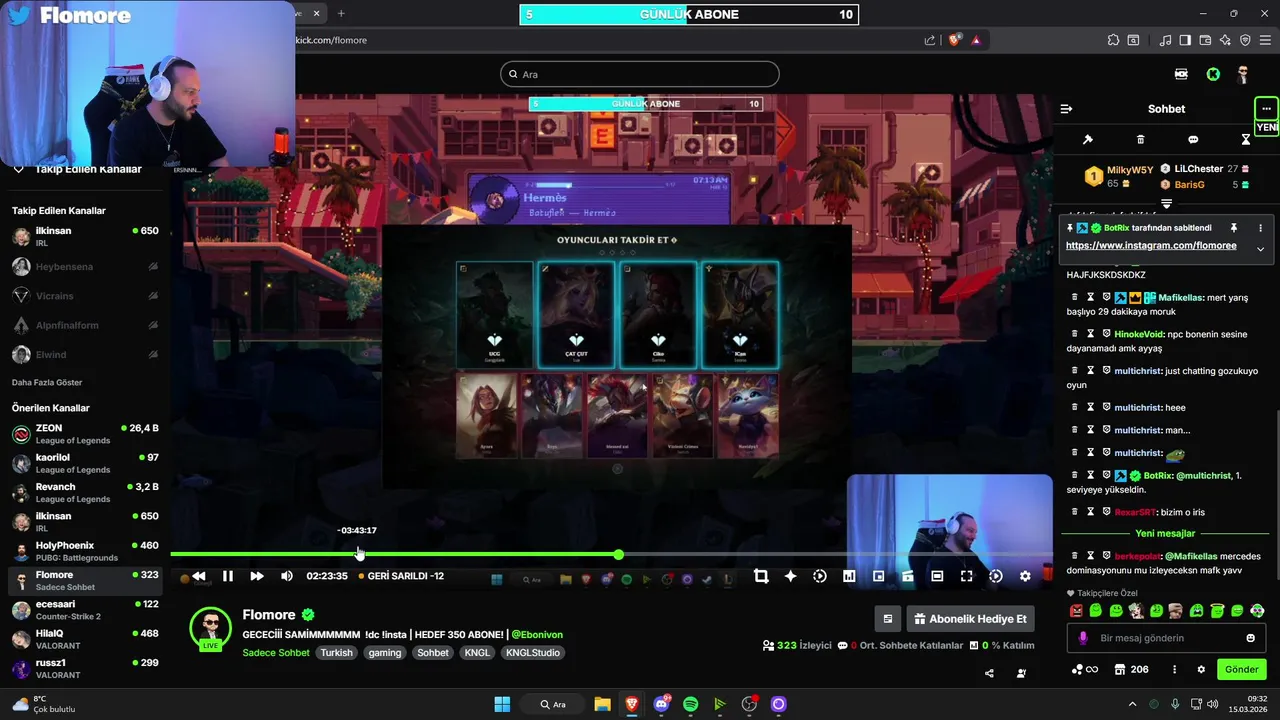Click the crop/clip icon in player controls
This screenshot has height=720, width=1280.
[x=761, y=576]
